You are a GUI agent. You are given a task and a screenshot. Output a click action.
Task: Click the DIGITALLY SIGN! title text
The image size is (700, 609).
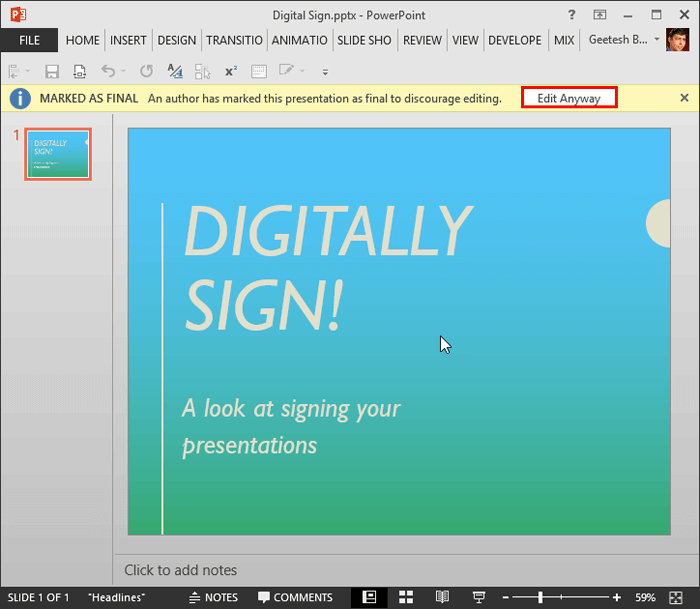point(328,268)
